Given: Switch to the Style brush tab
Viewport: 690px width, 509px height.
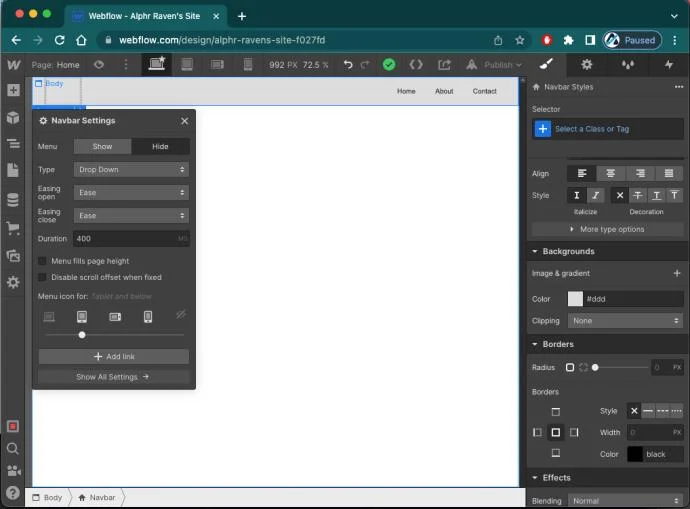Looking at the screenshot, I should [x=546, y=65].
